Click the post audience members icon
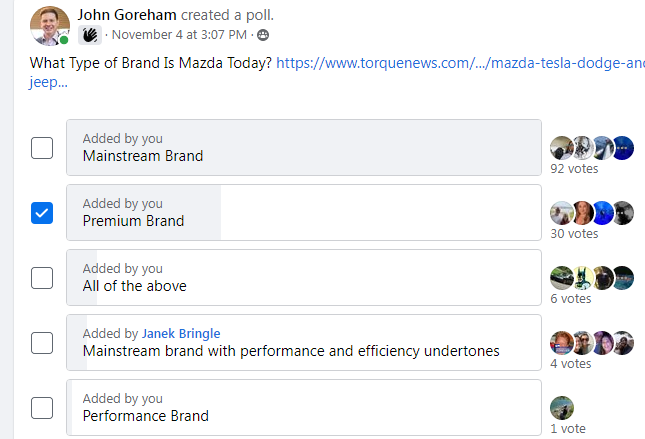The height and width of the screenshot is (439, 645). [263, 35]
